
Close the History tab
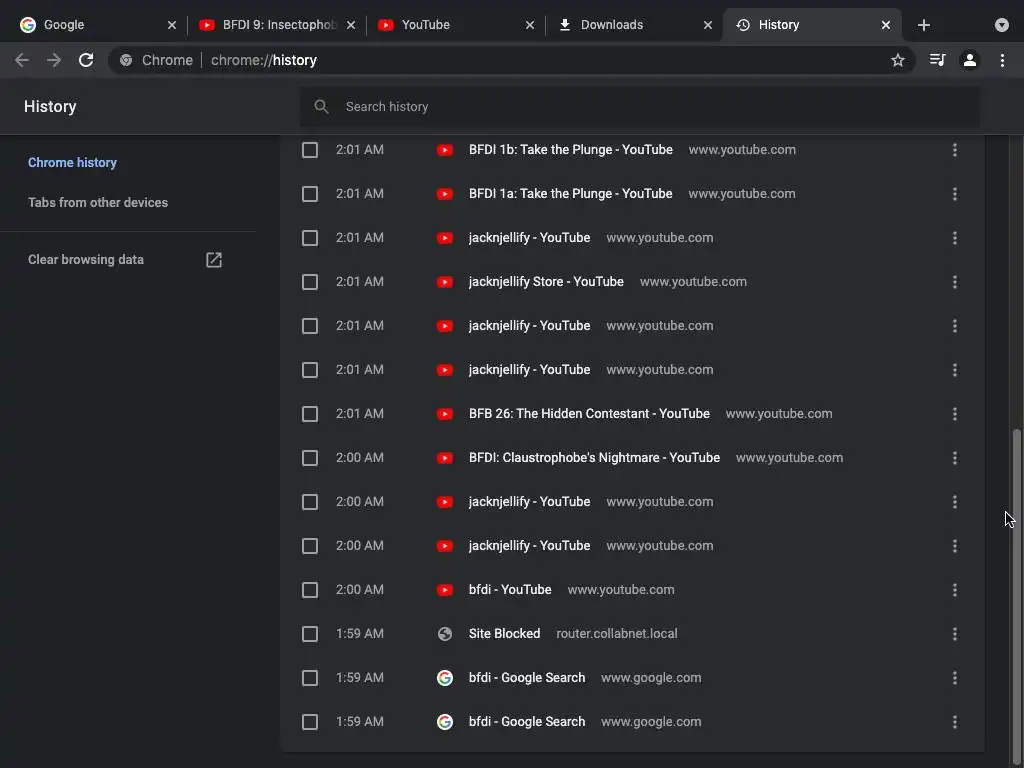tap(886, 25)
